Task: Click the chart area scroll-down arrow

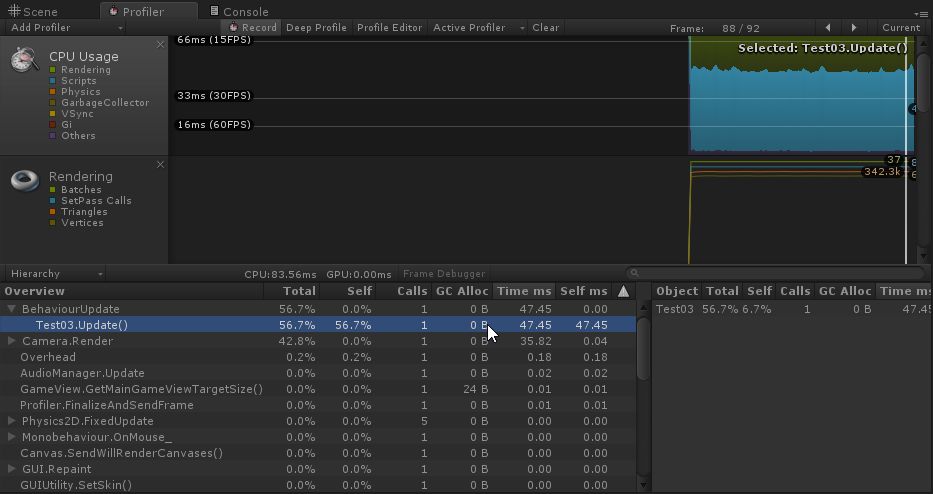Action: pos(923,257)
